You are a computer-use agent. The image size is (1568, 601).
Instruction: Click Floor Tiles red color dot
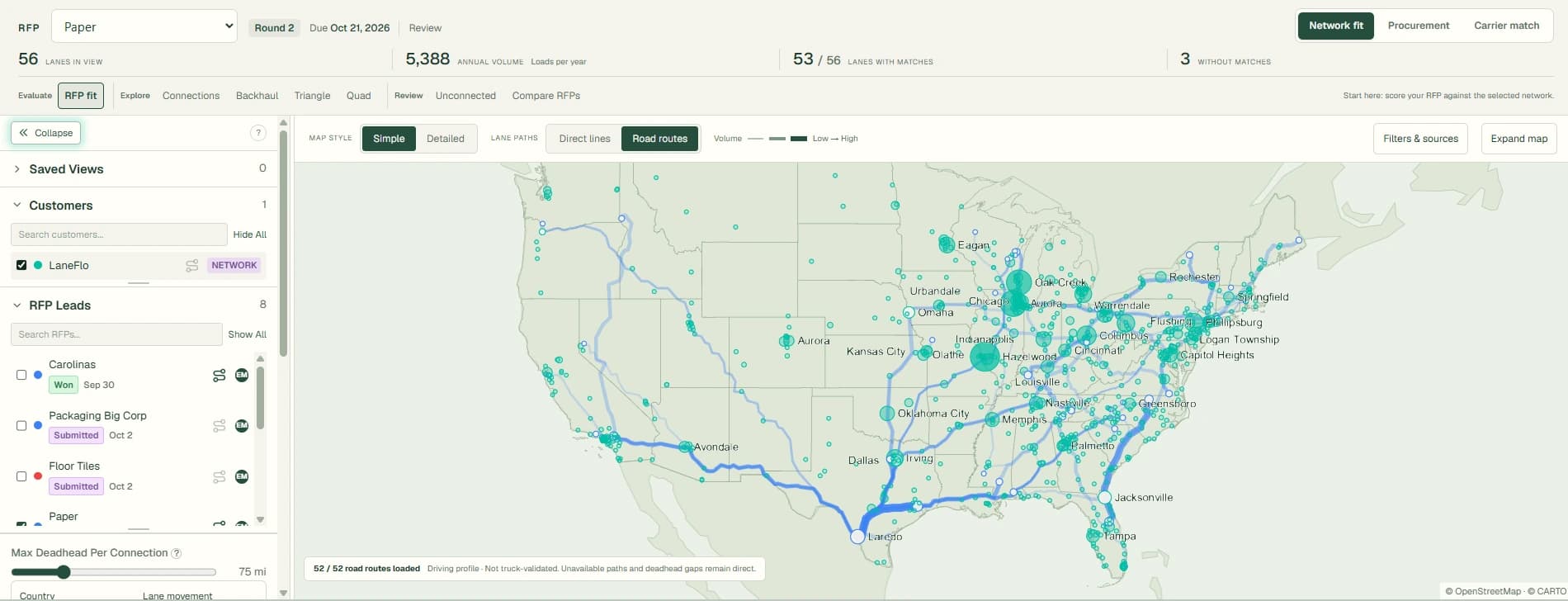tap(38, 476)
